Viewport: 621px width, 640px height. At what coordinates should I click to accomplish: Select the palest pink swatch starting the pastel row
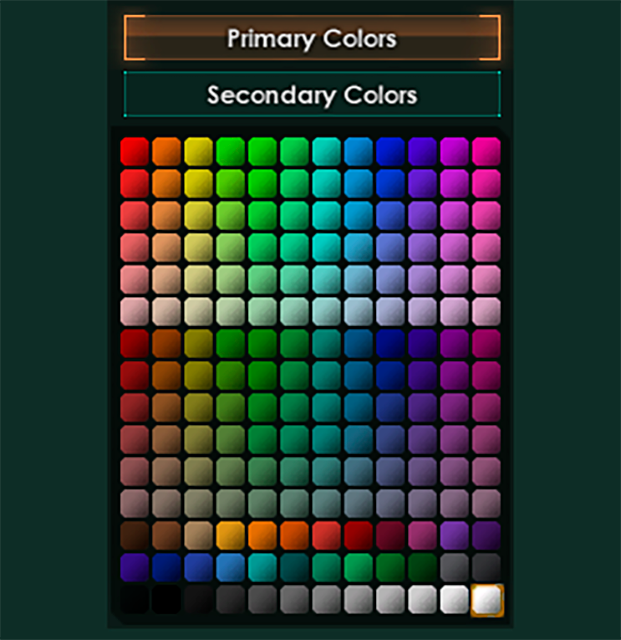click(x=134, y=311)
